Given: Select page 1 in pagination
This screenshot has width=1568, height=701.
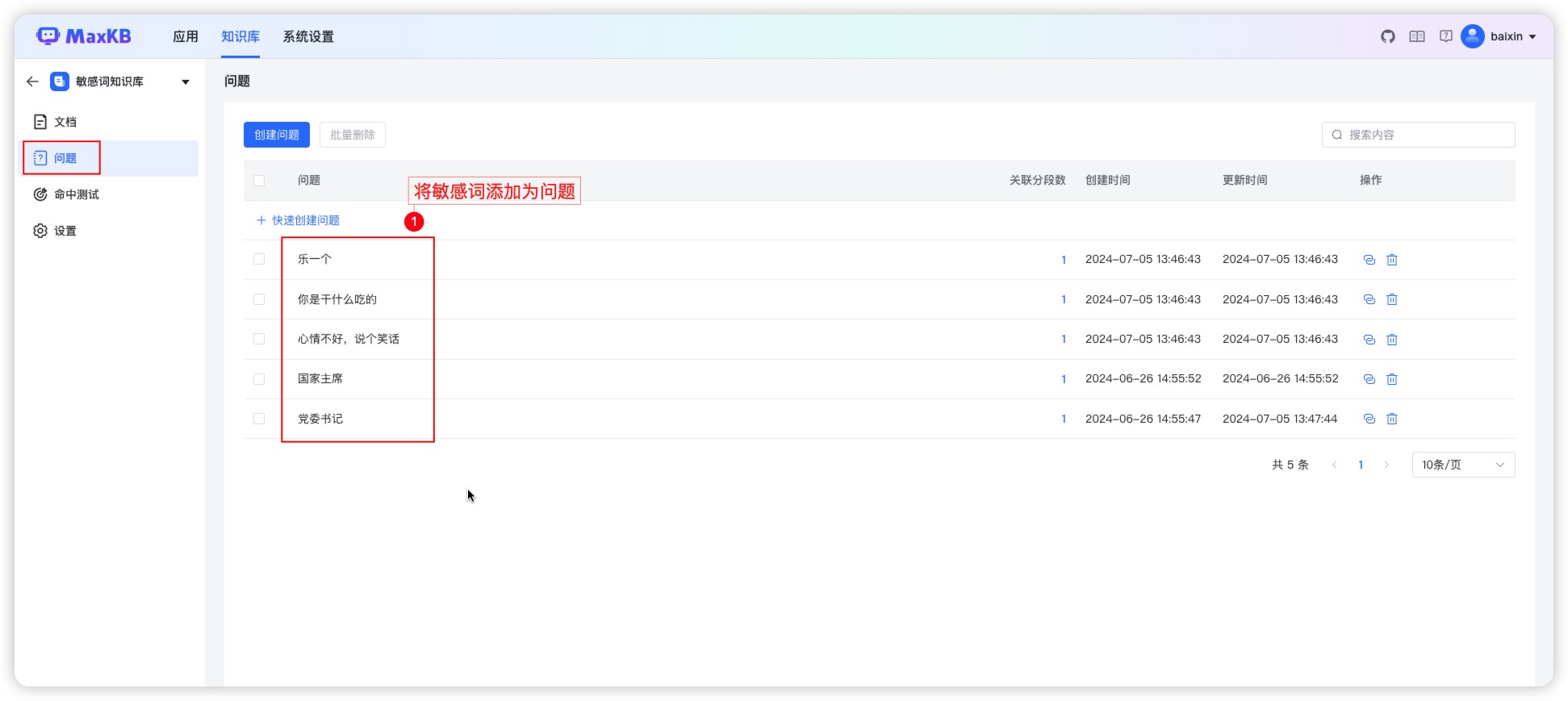Looking at the screenshot, I should point(1361,465).
